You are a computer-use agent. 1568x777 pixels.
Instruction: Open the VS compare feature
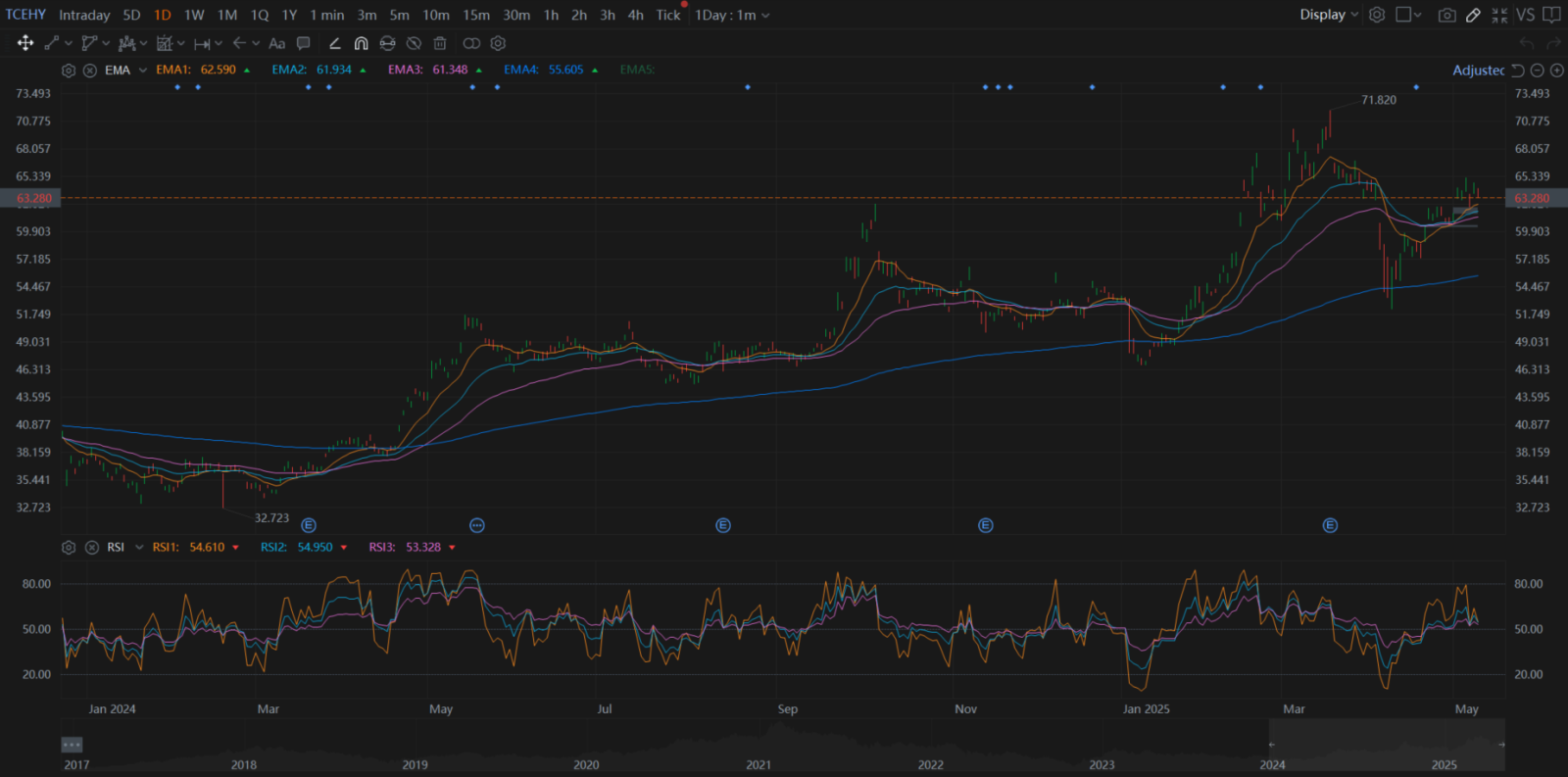click(x=1526, y=15)
